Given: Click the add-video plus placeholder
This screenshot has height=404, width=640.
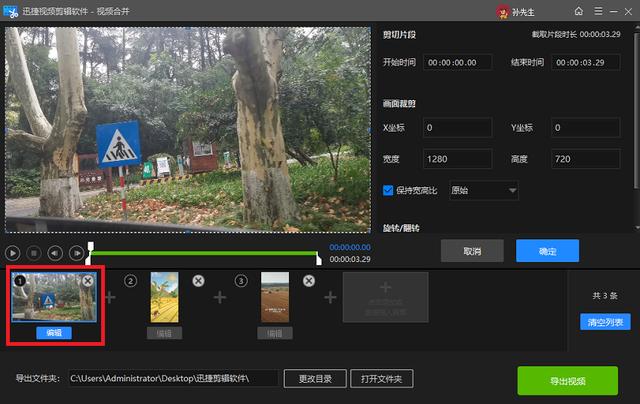Looking at the screenshot, I should click(x=385, y=297).
